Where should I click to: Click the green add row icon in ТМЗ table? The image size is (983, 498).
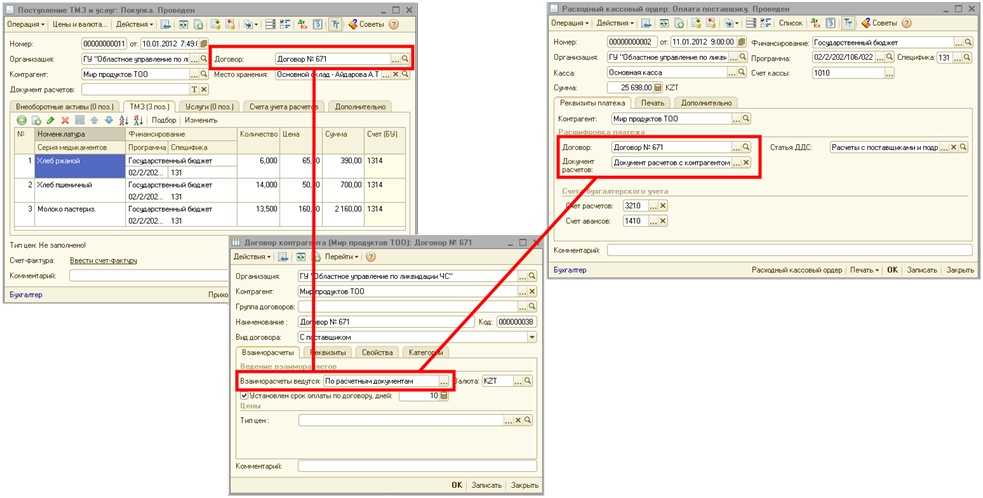(x=22, y=120)
